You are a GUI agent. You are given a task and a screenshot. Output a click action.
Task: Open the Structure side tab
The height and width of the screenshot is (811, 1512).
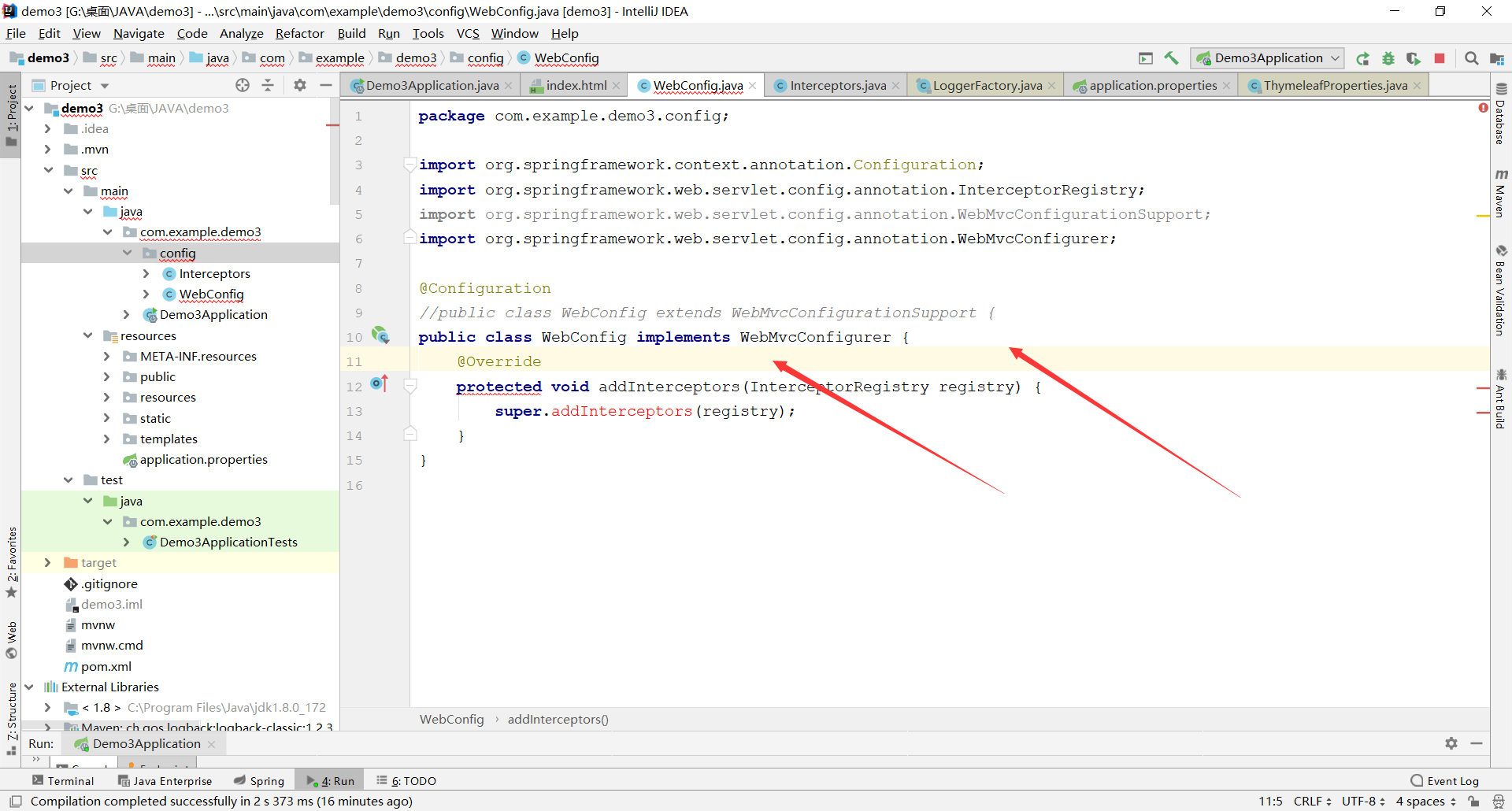pyautogui.click(x=12, y=718)
